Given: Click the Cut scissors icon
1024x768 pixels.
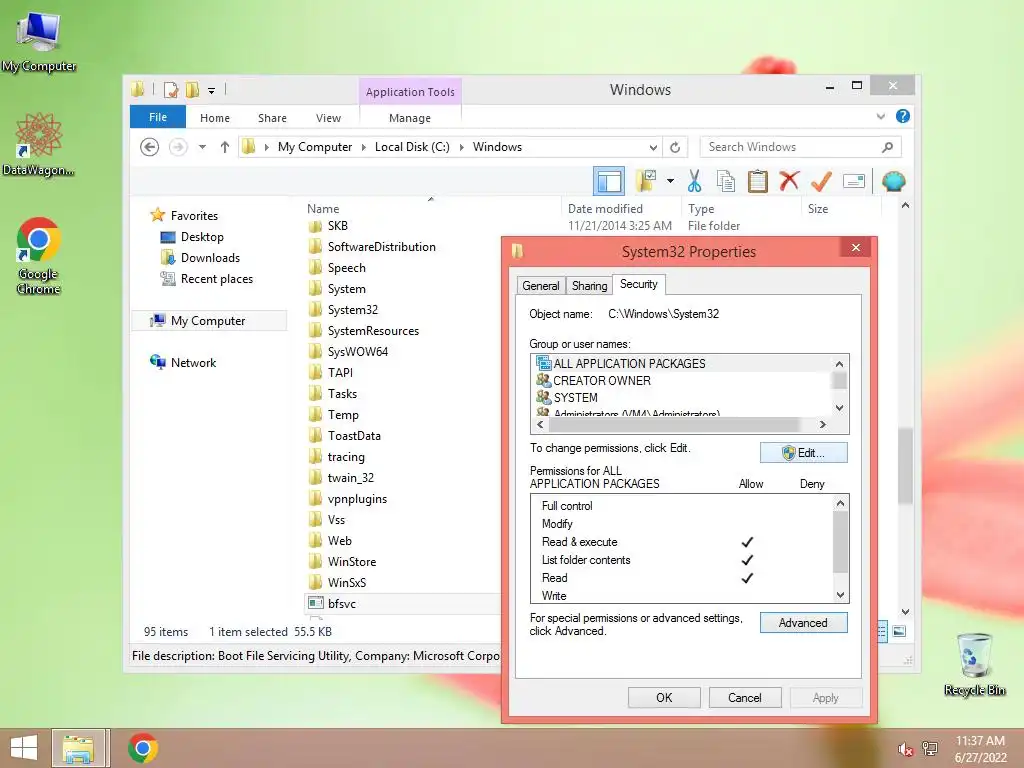Looking at the screenshot, I should pos(694,181).
